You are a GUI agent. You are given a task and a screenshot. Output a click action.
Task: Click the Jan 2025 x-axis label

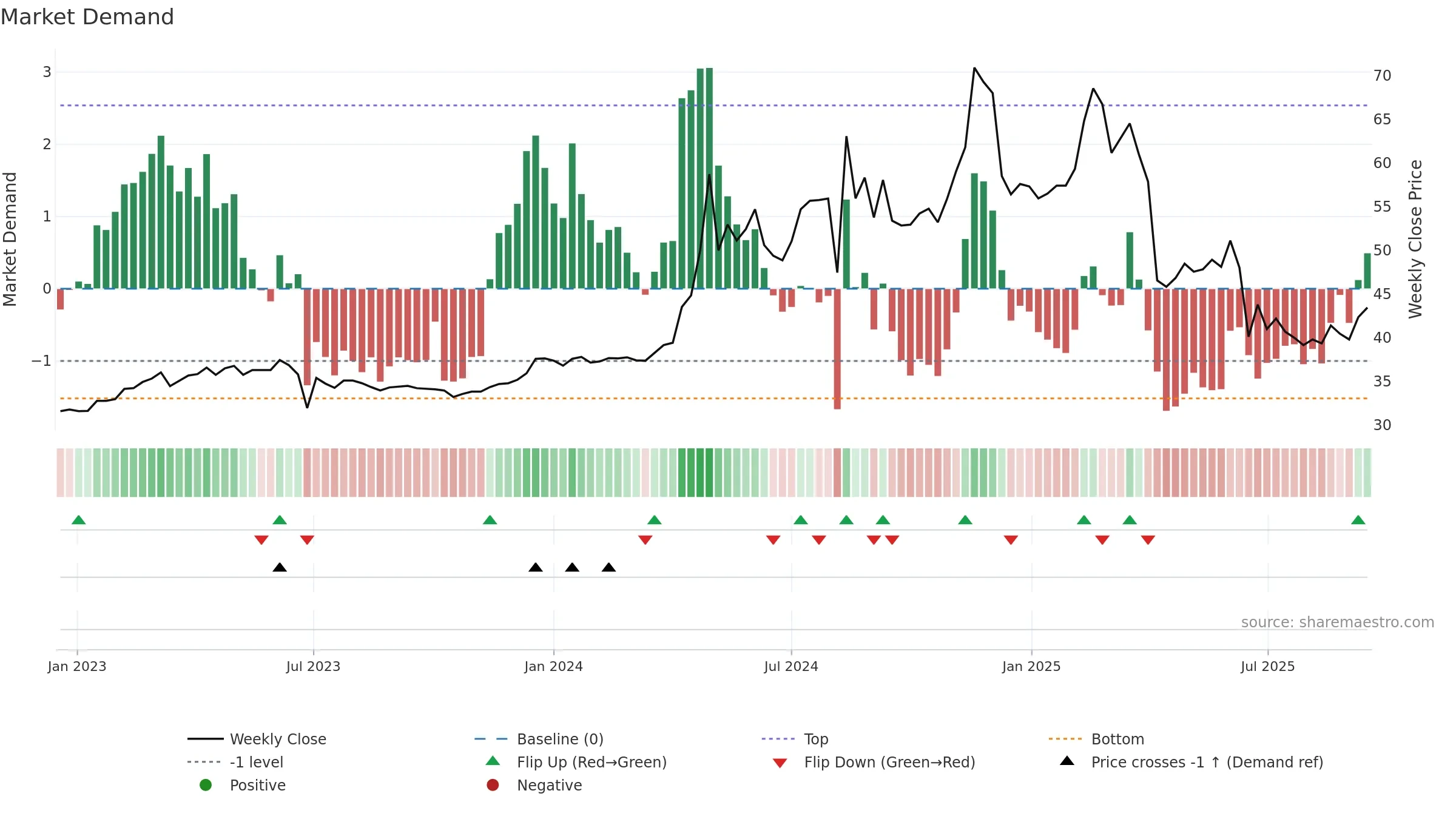click(x=1031, y=666)
